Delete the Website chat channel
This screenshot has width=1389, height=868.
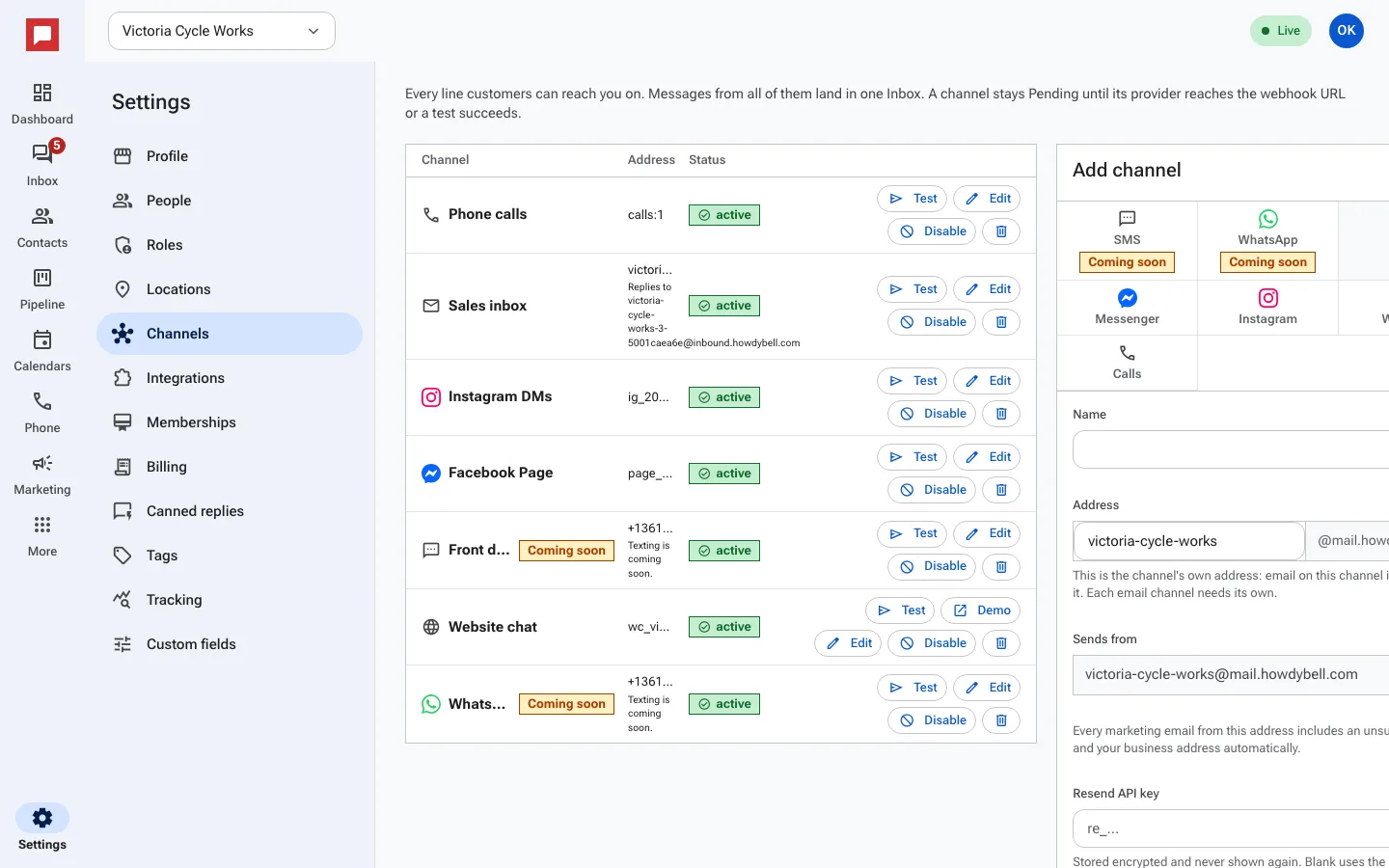point(1001,643)
